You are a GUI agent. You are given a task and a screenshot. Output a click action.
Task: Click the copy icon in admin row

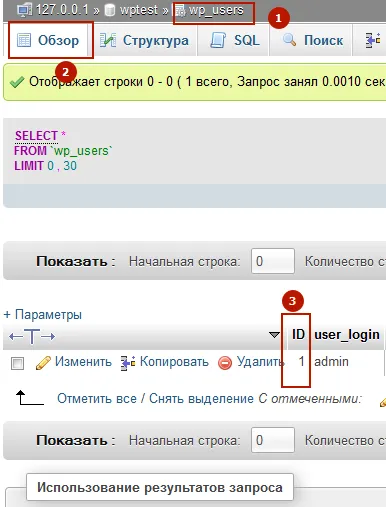(128, 363)
